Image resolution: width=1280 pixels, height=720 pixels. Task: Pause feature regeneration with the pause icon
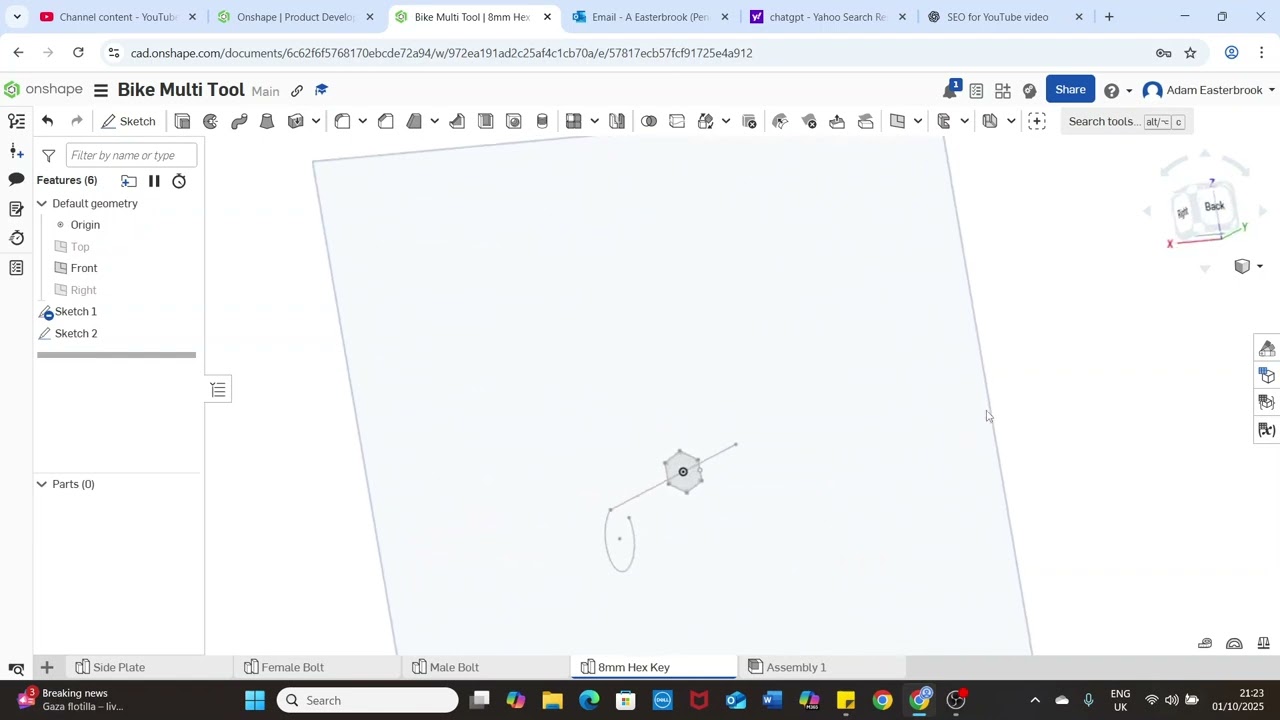coord(154,181)
